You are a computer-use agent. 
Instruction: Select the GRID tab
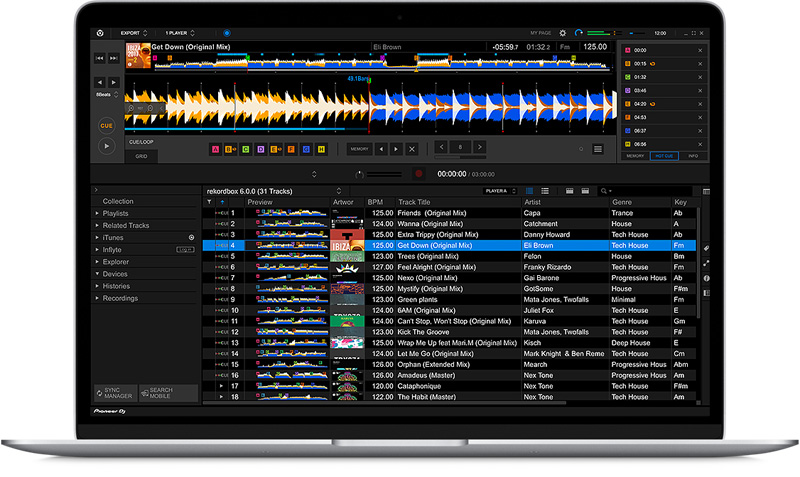coord(141,156)
